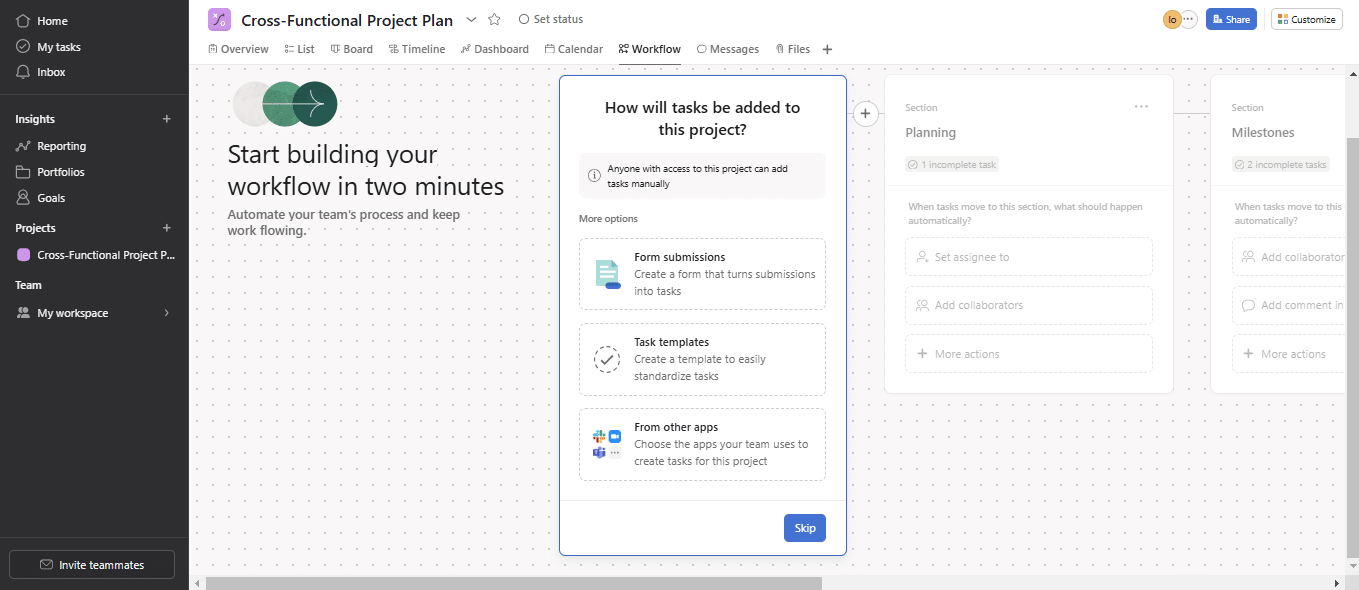1359x590 pixels.
Task: Click the Milestones section title
Action: tap(1263, 133)
